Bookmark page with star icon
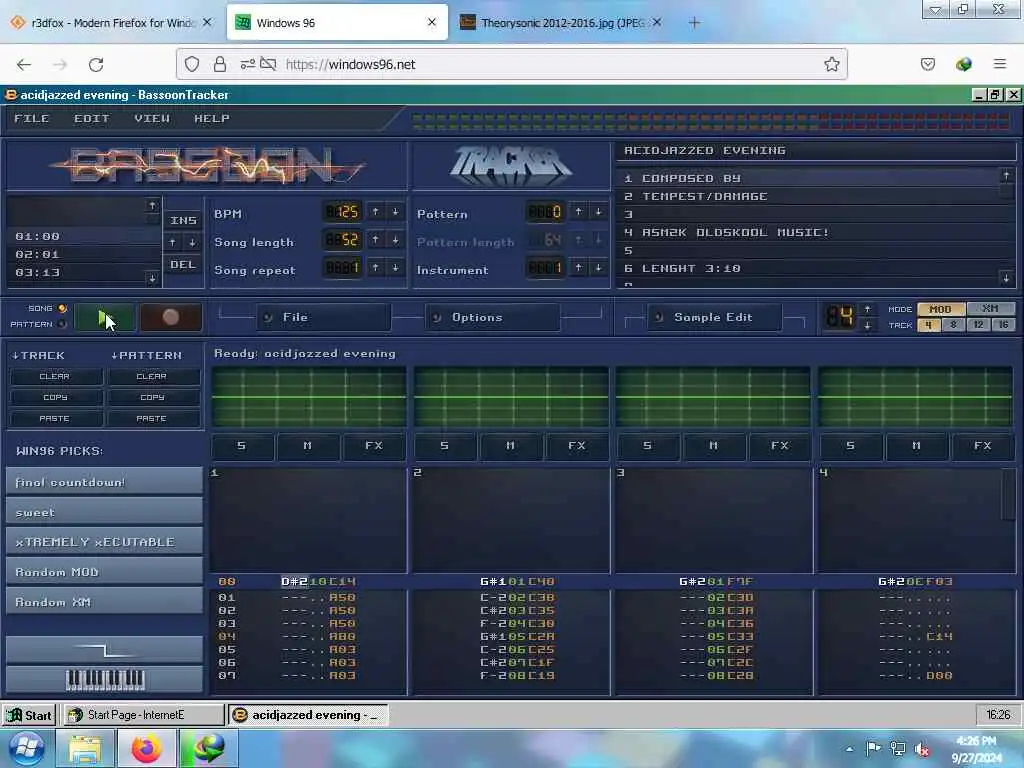 click(831, 64)
